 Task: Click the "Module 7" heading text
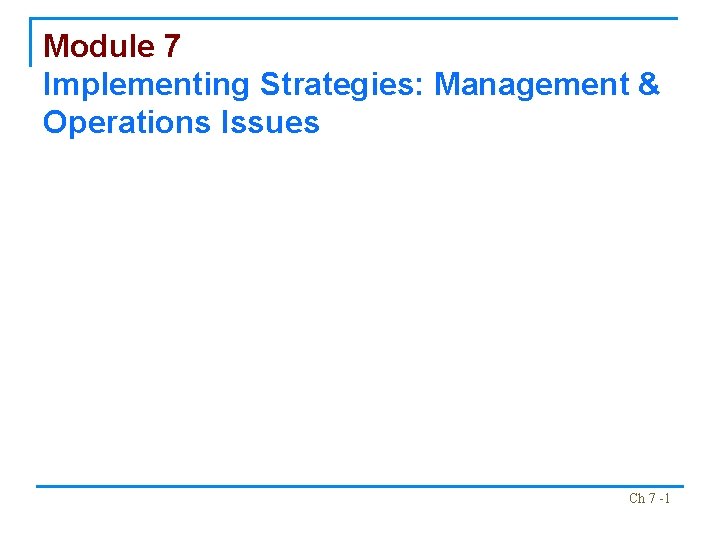(x=112, y=46)
